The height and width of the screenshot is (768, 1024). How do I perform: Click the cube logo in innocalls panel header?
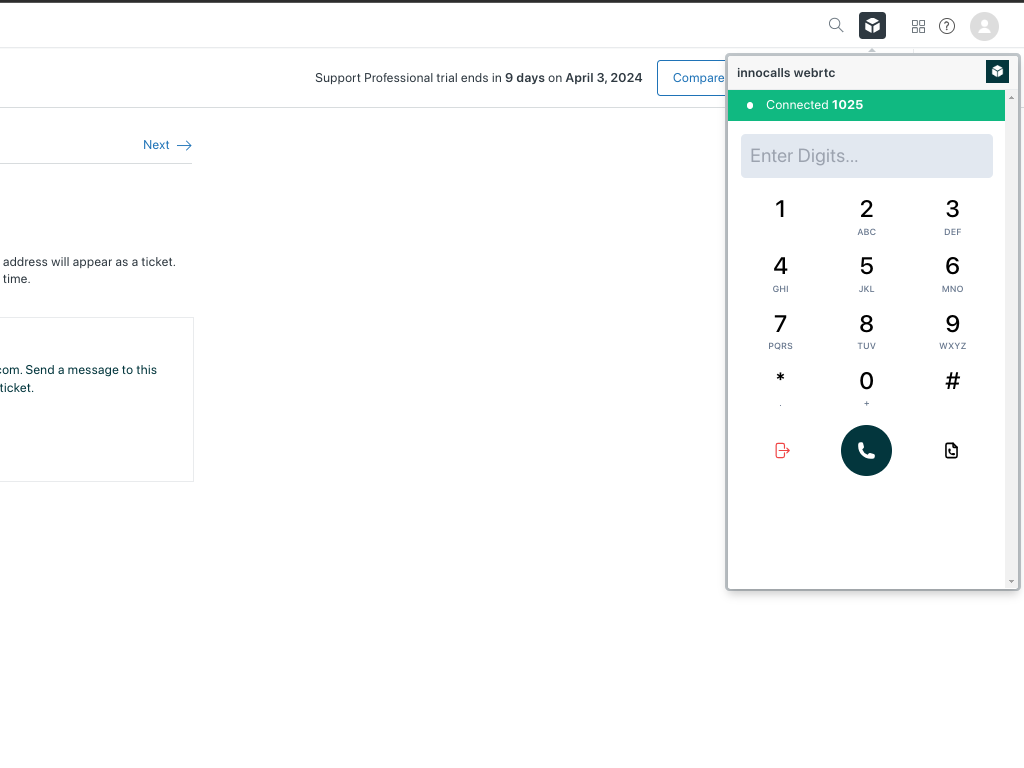pyautogui.click(x=997, y=72)
